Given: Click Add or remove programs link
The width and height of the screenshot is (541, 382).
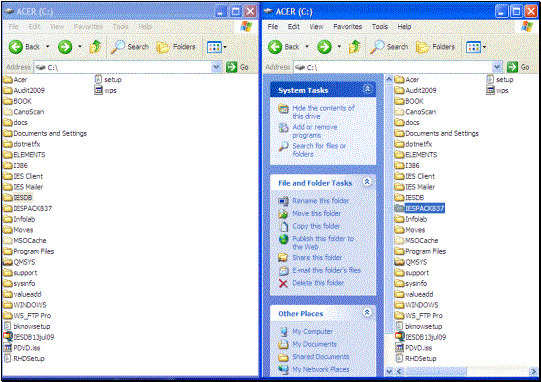Looking at the screenshot, I should pos(315,131).
